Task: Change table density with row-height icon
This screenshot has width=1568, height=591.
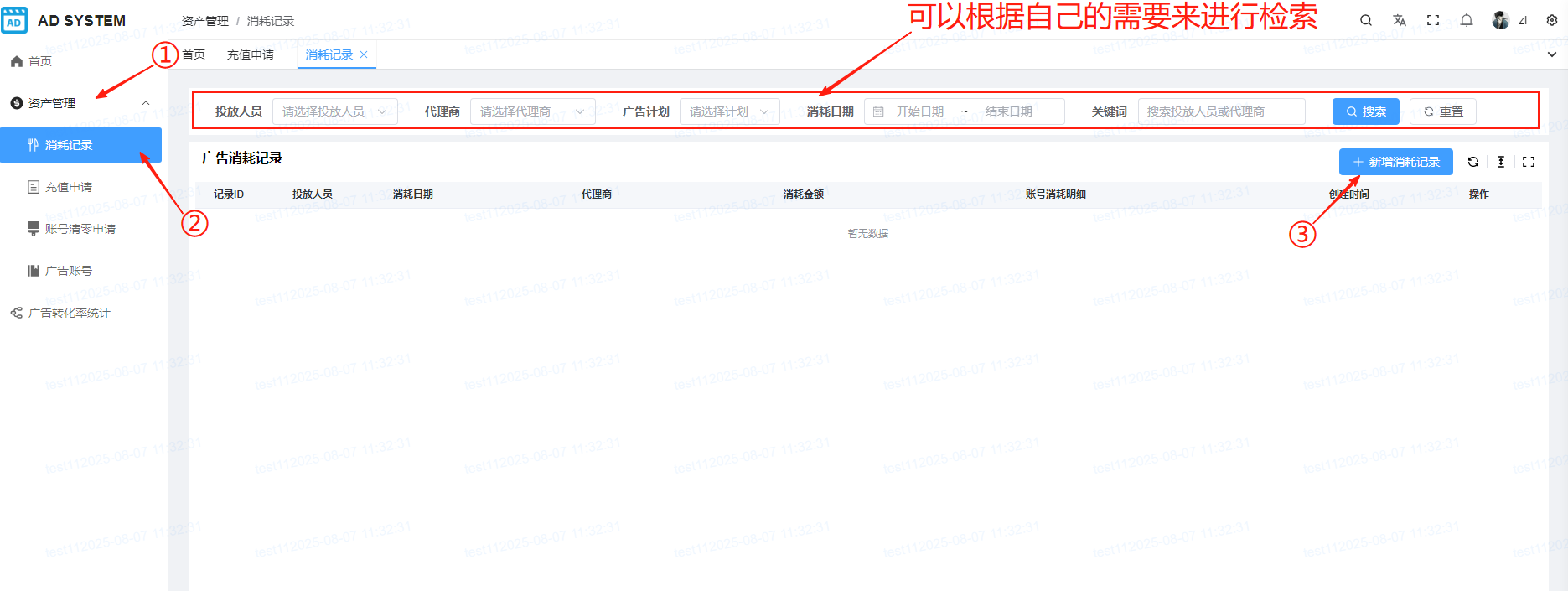Action: coord(1501,162)
